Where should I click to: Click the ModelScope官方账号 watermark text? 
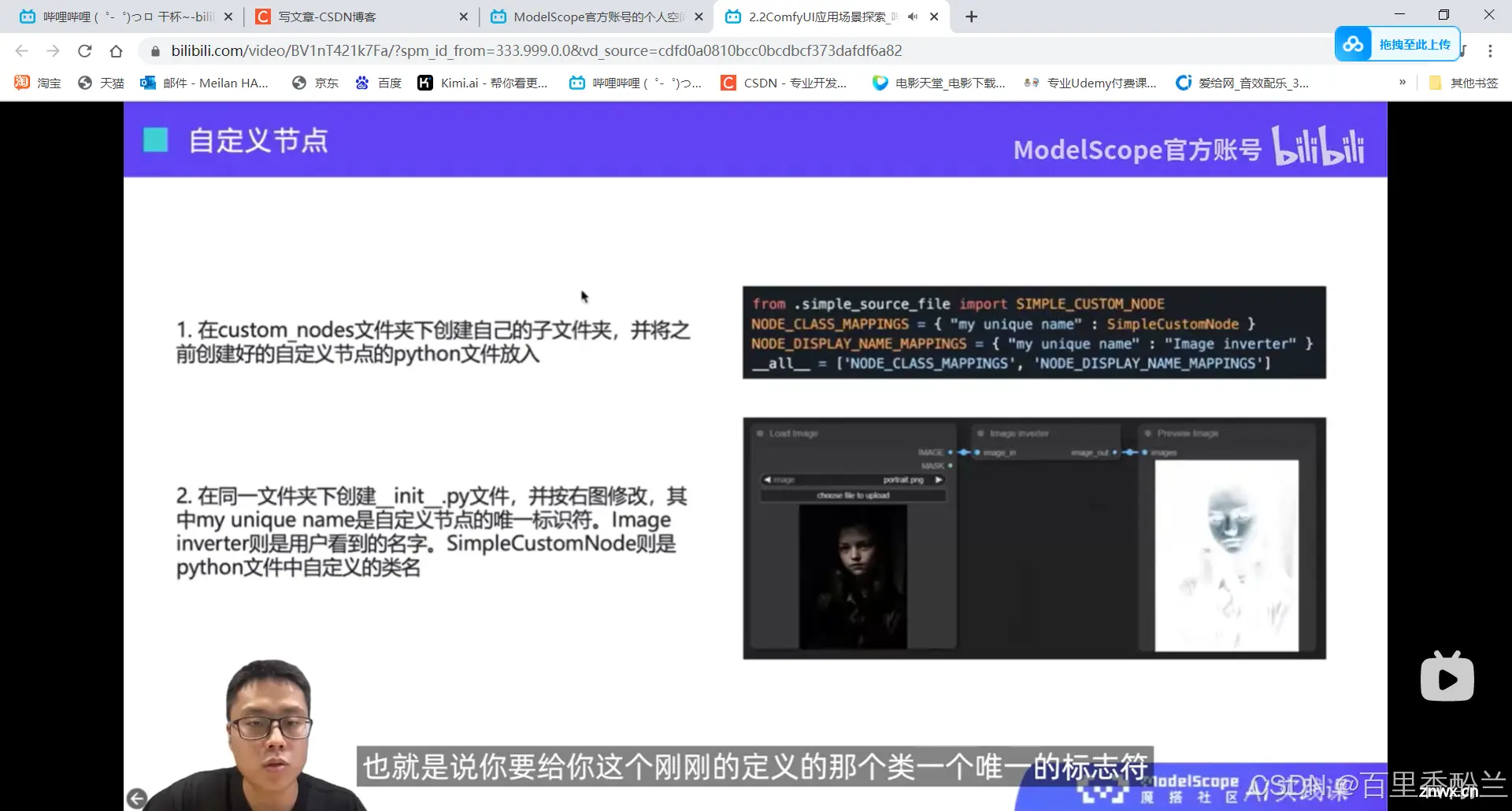pyautogui.click(x=1137, y=149)
